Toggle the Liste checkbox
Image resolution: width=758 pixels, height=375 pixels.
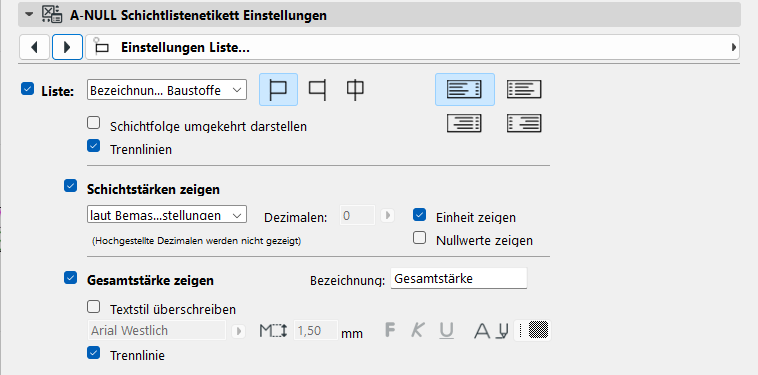(x=28, y=89)
